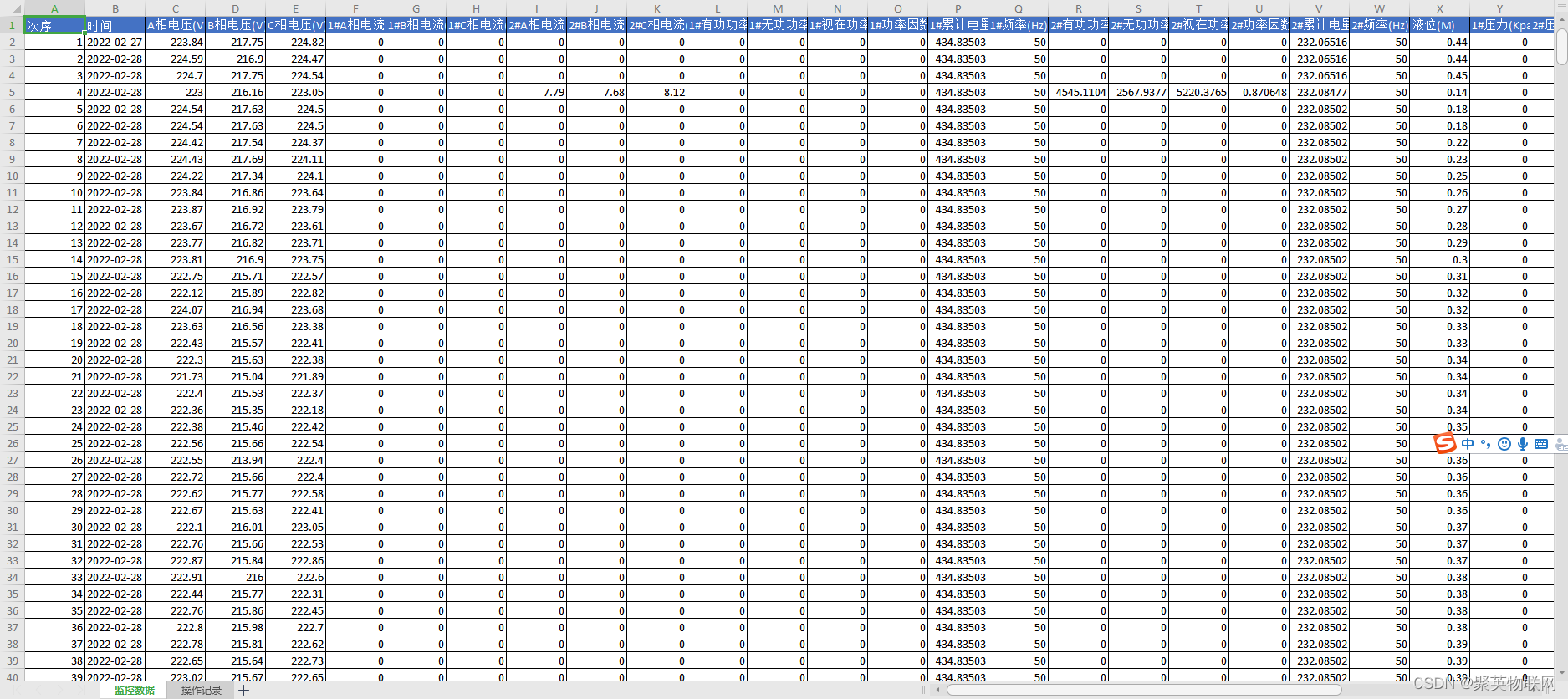1568x699 pixels.
Task: Select row 5 header
Action: click(13, 92)
